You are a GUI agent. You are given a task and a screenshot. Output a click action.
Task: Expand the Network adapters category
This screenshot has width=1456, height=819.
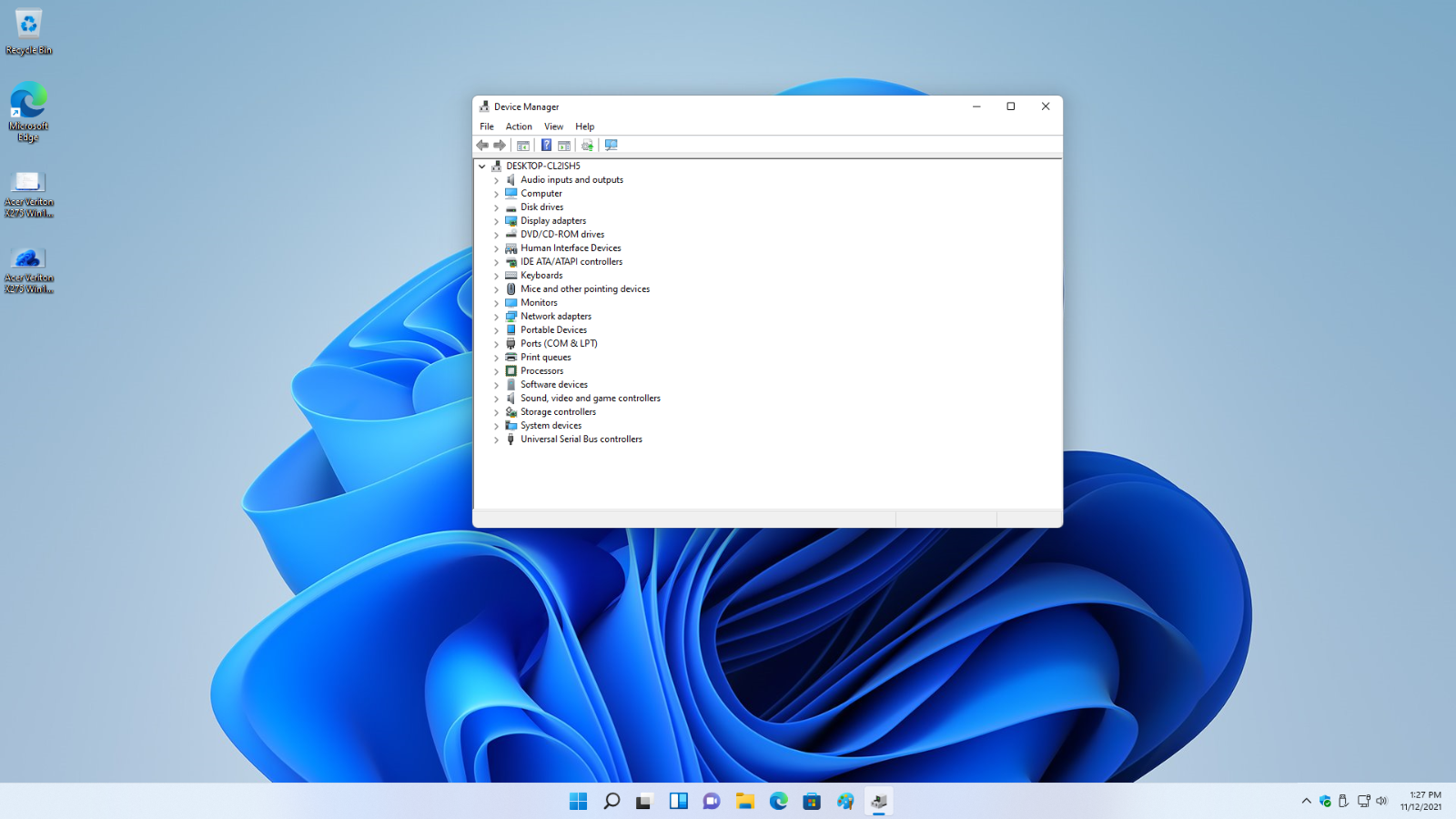[x=497, y=317]
